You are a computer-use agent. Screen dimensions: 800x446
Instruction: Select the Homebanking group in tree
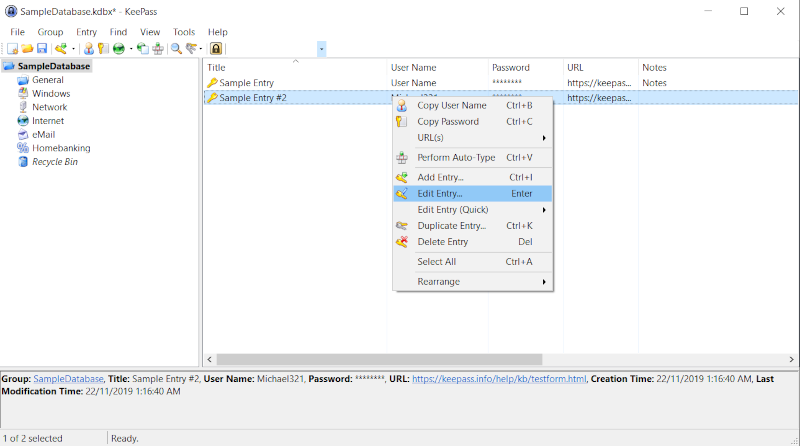tap(61, 148)
